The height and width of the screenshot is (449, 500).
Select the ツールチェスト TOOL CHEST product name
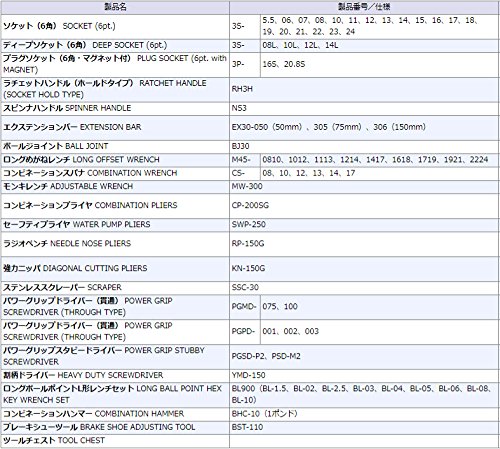115,441
